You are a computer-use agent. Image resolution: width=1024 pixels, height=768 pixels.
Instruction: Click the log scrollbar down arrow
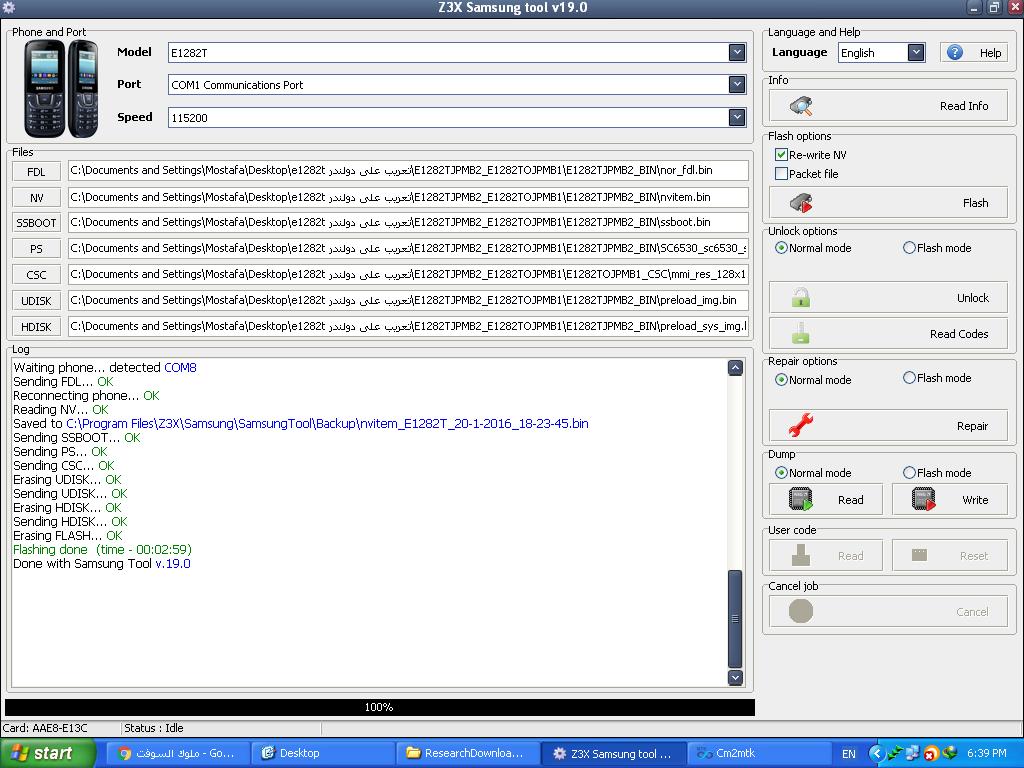735,677
